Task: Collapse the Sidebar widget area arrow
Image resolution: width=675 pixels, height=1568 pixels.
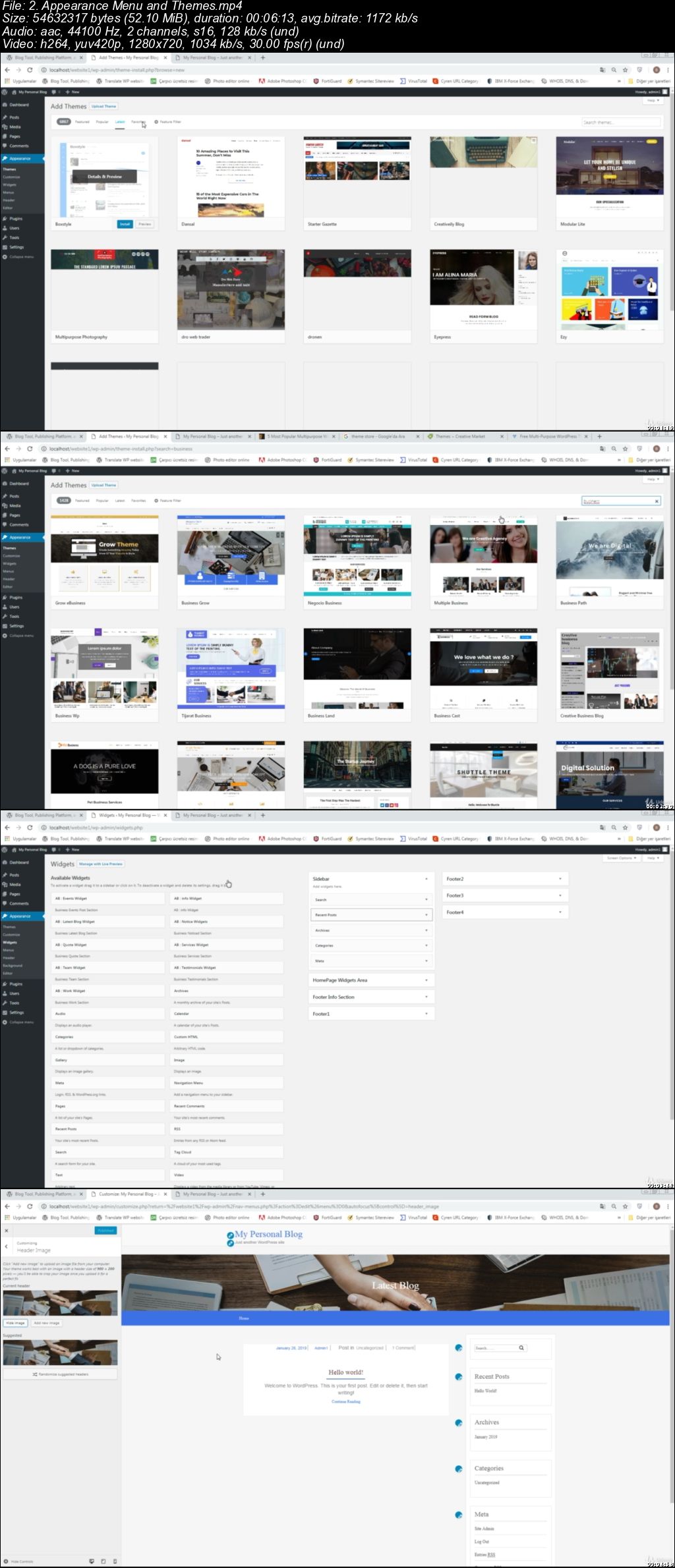Action: (x=426, y=879)
